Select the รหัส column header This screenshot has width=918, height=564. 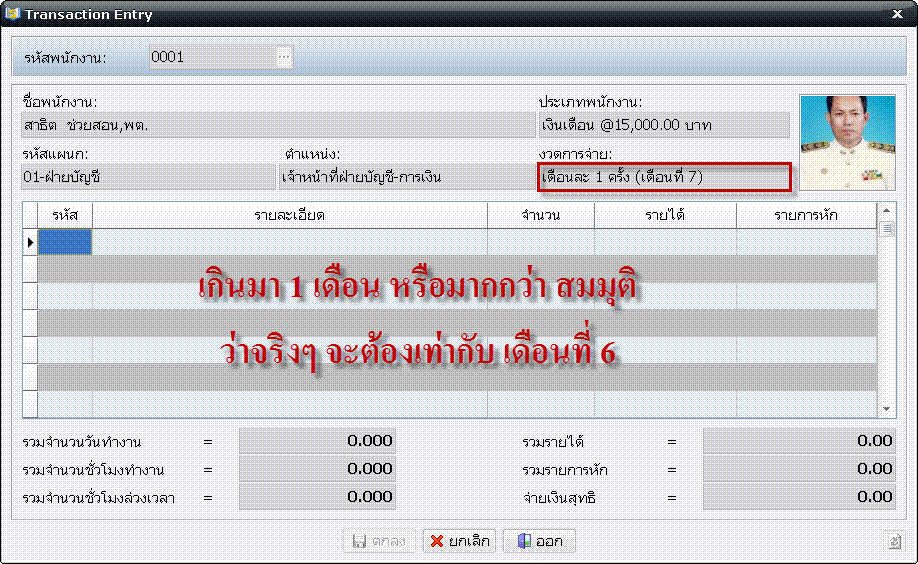(65, 215)
